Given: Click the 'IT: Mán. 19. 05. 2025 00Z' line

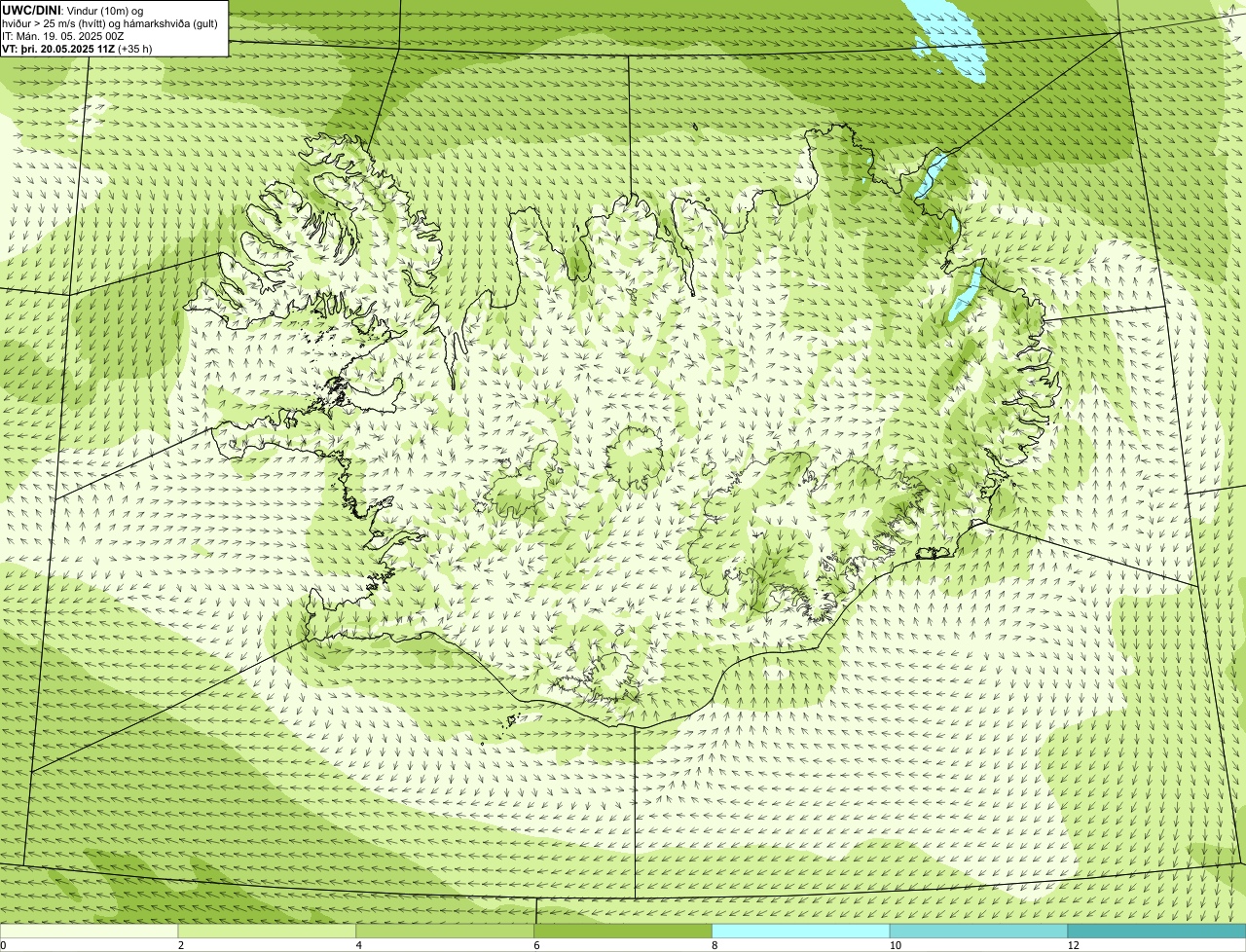Looking at the screenshot, I should [63, 35].
